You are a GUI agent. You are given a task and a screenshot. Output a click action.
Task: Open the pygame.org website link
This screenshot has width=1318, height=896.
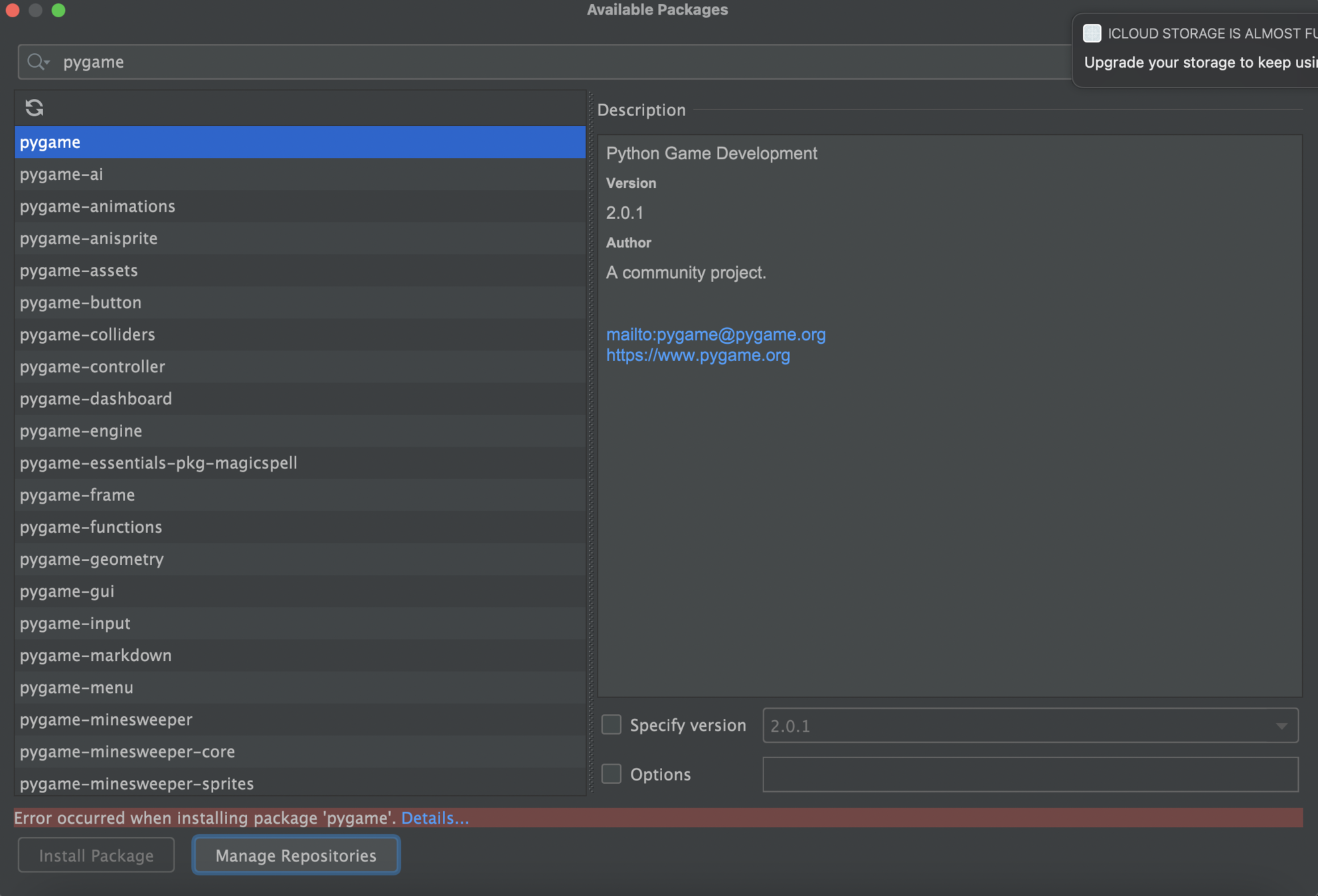[x=698, y=355]
